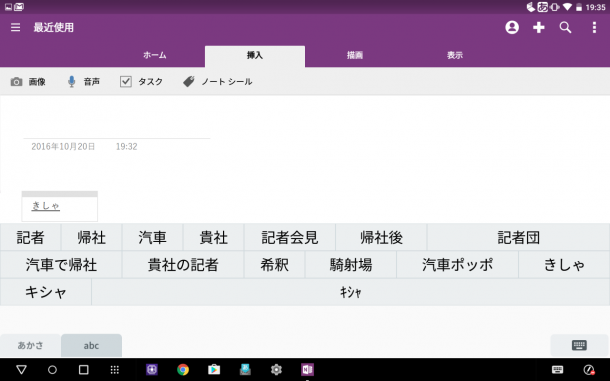This screenshot has width=610, height=381.
Task: Open search with the magnifier icon
Action: pos(565,28)
